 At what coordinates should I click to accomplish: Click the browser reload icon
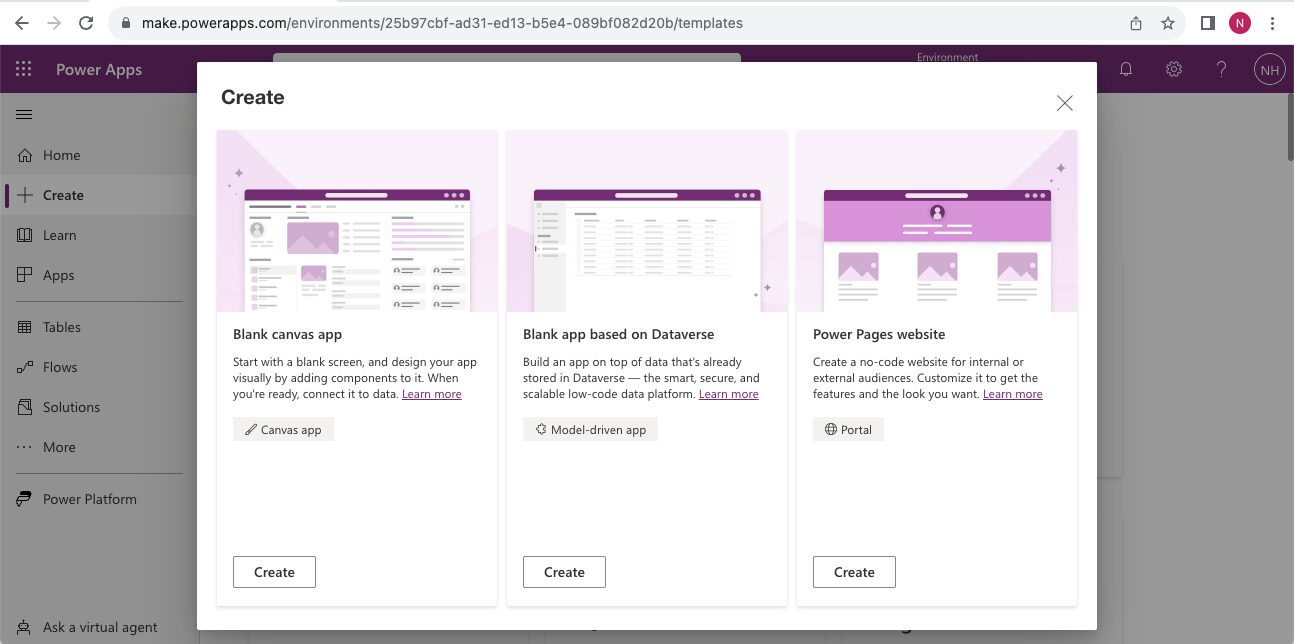point(87,23)
